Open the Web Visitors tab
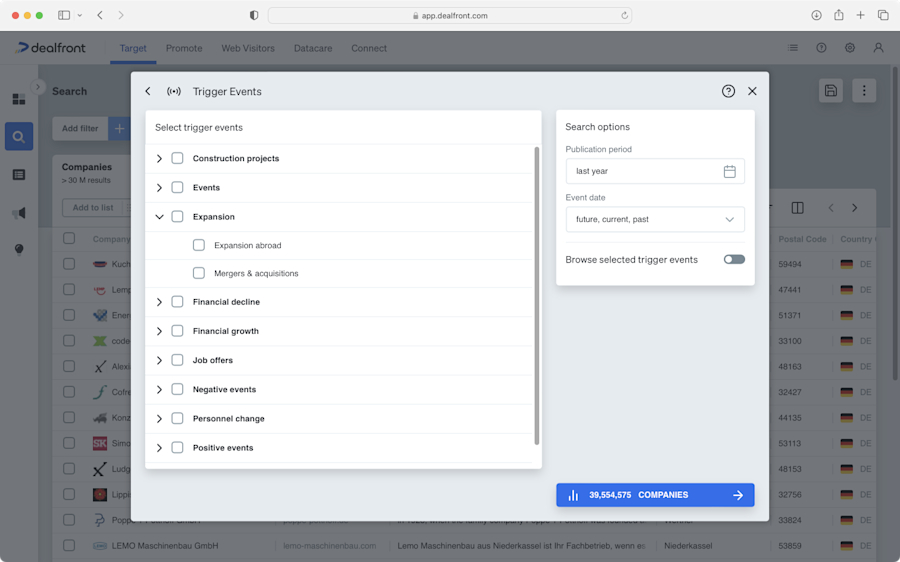The image size is (900, 562). coord(248,48)
